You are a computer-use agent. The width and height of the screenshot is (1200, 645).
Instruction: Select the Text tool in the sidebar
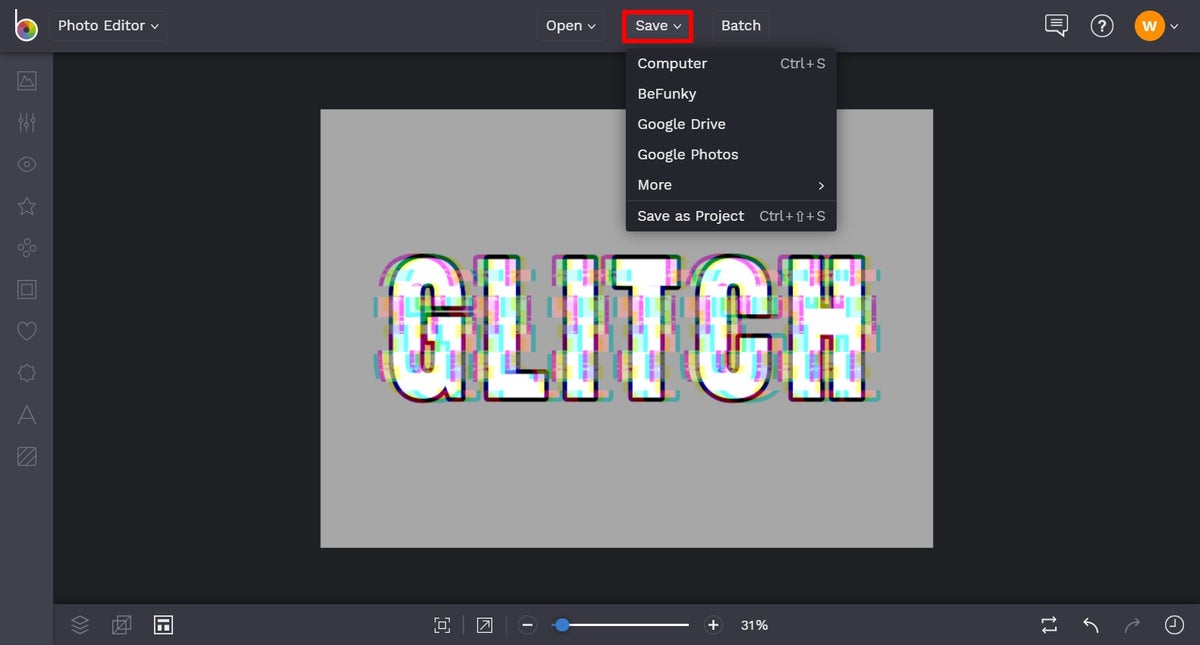point(27,414)
